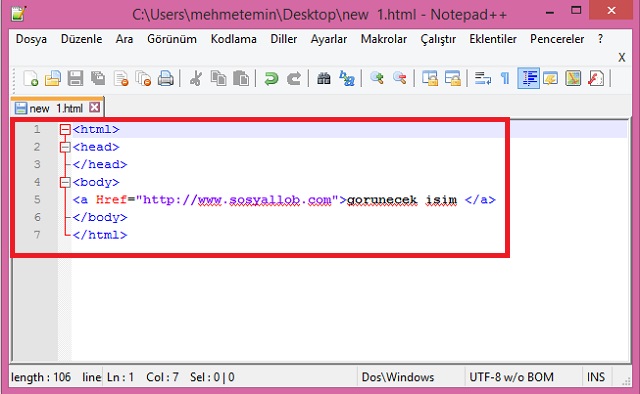This screenshot has height=394, width=640.
Task: Click line number 6 in margin
Action: coord(37,217)
